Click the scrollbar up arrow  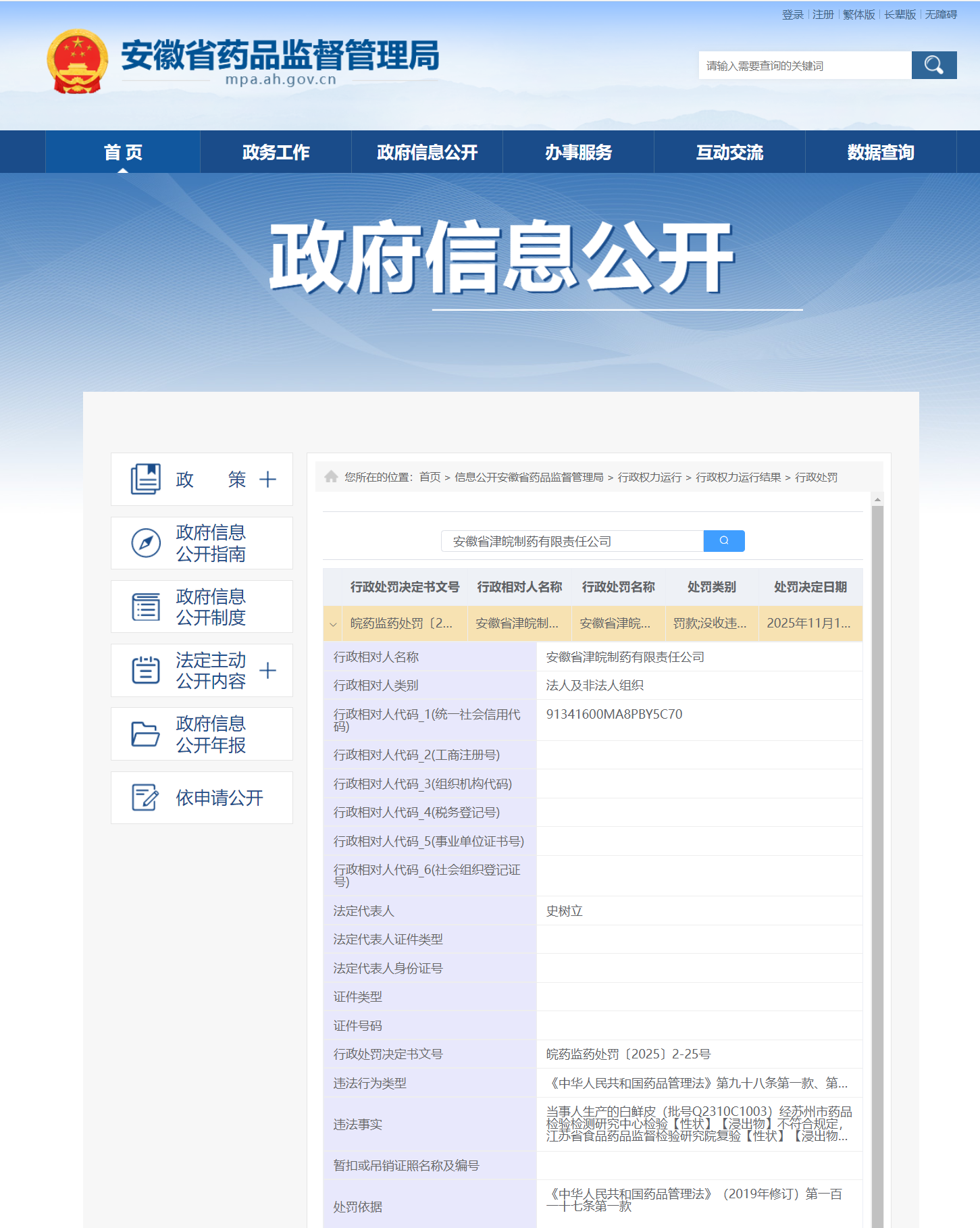(x=877, y=500)
